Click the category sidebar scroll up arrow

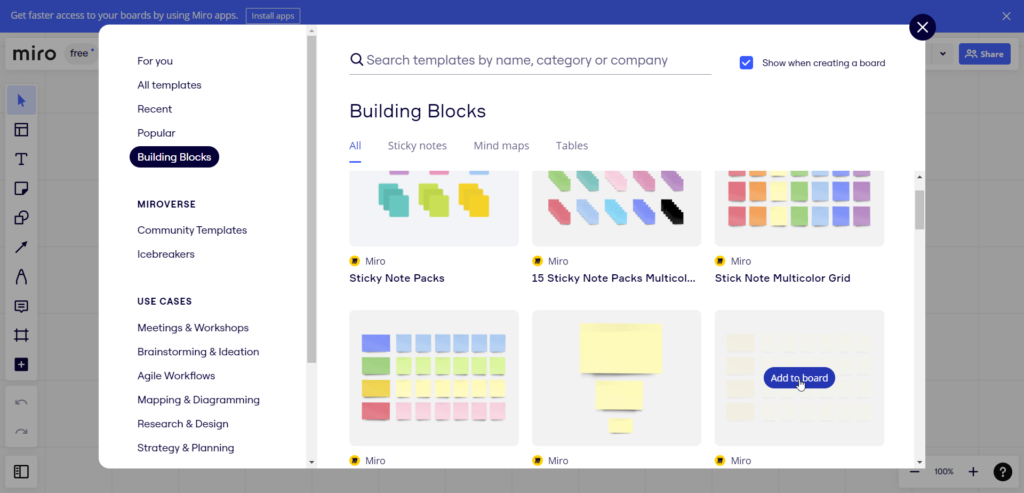pos(312,30)
